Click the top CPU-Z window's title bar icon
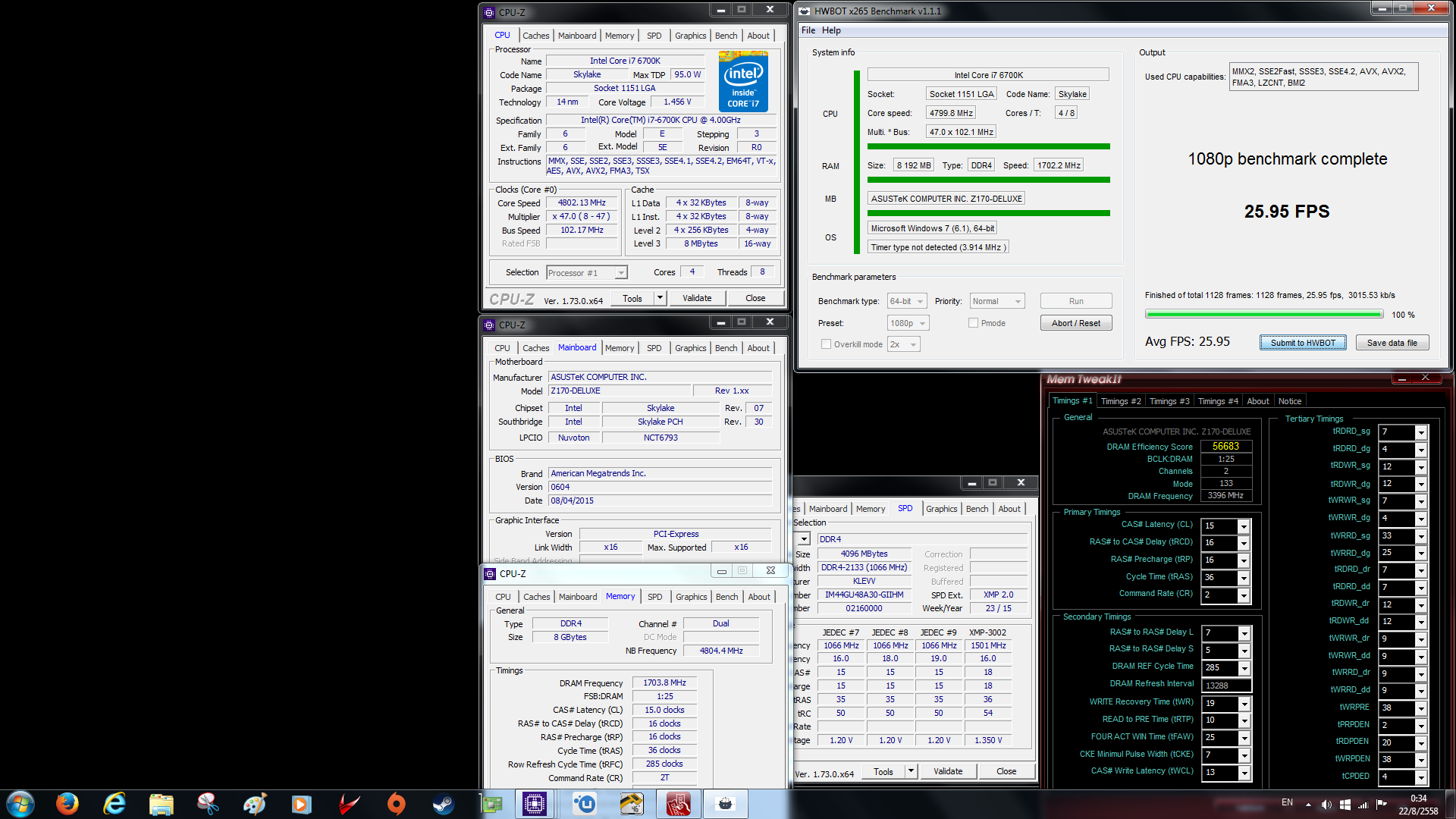This screenshot has height=819, width=1456. tap(490, 12)
